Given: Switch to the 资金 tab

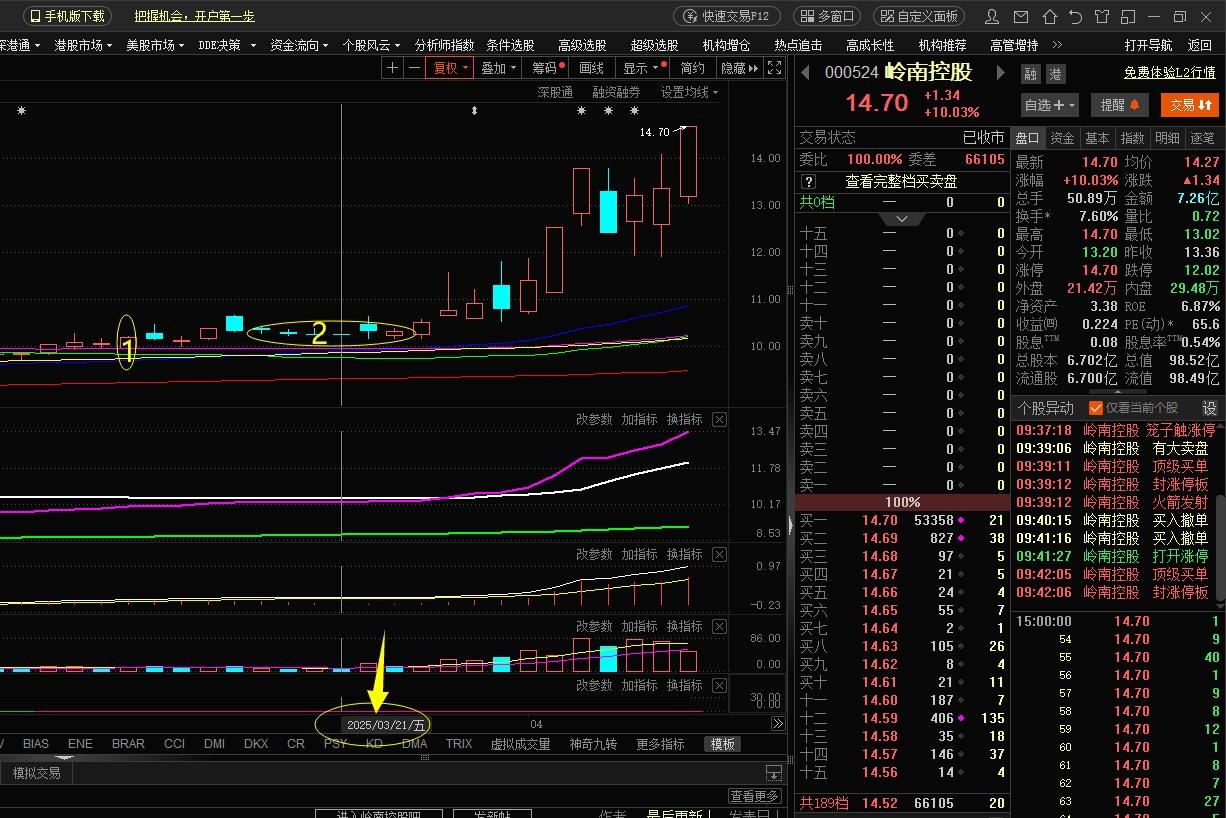Looking at the screenshot, I should [x=1062, y=138].
